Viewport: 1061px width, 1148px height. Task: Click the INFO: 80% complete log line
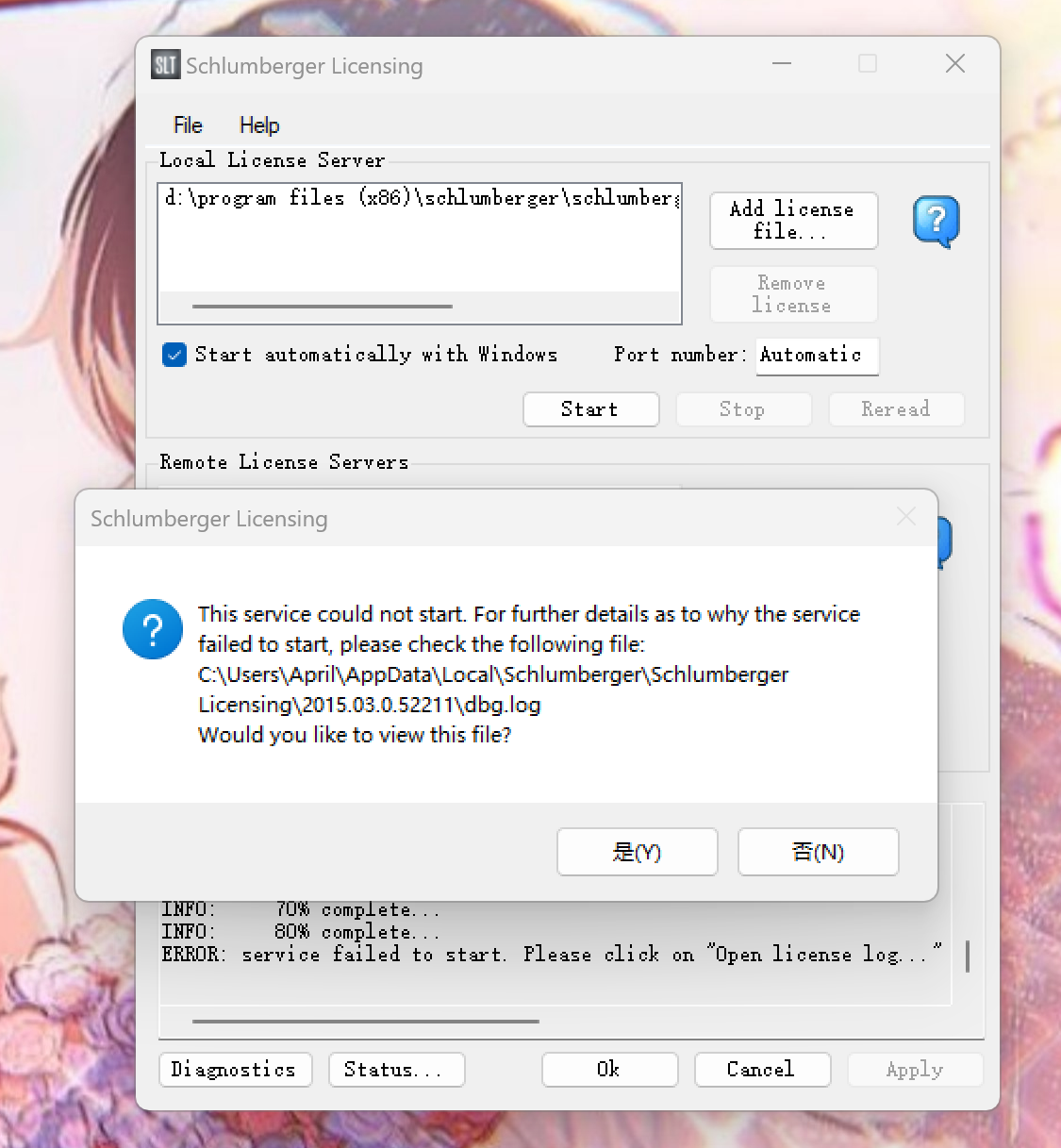tap(301, 932)
